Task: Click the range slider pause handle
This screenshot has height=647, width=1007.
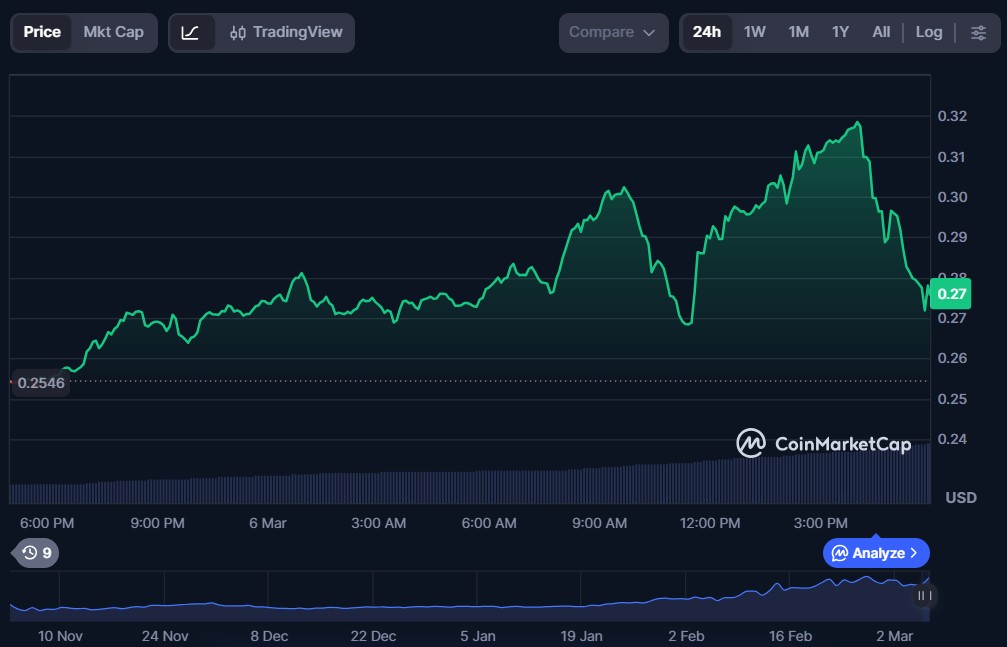Action: [924, 596]
